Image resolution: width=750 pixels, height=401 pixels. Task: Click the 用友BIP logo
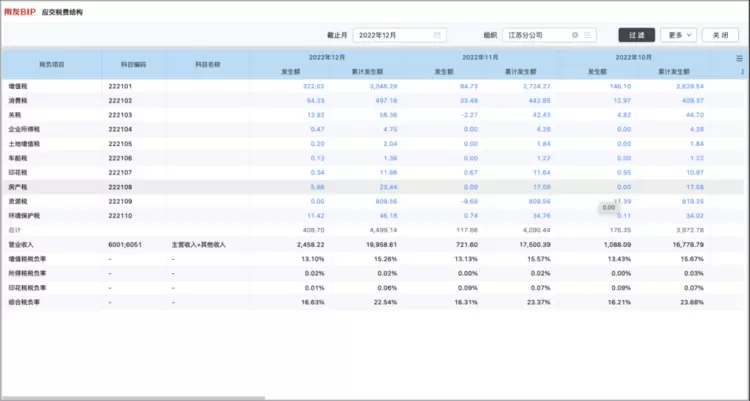(x=21, y=12)
